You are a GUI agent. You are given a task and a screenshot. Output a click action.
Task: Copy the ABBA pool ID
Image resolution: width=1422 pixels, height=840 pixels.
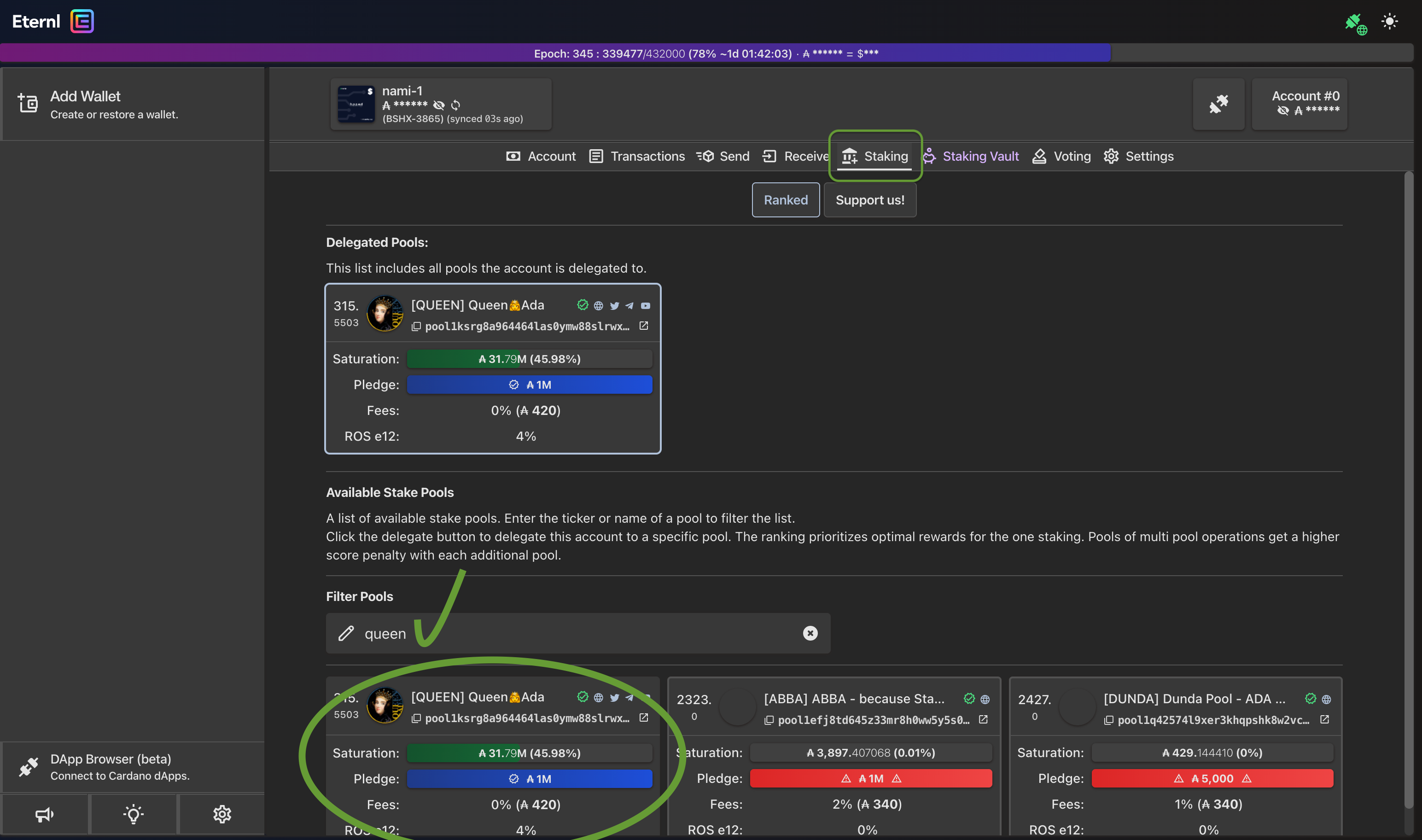(x=769, y=721)
